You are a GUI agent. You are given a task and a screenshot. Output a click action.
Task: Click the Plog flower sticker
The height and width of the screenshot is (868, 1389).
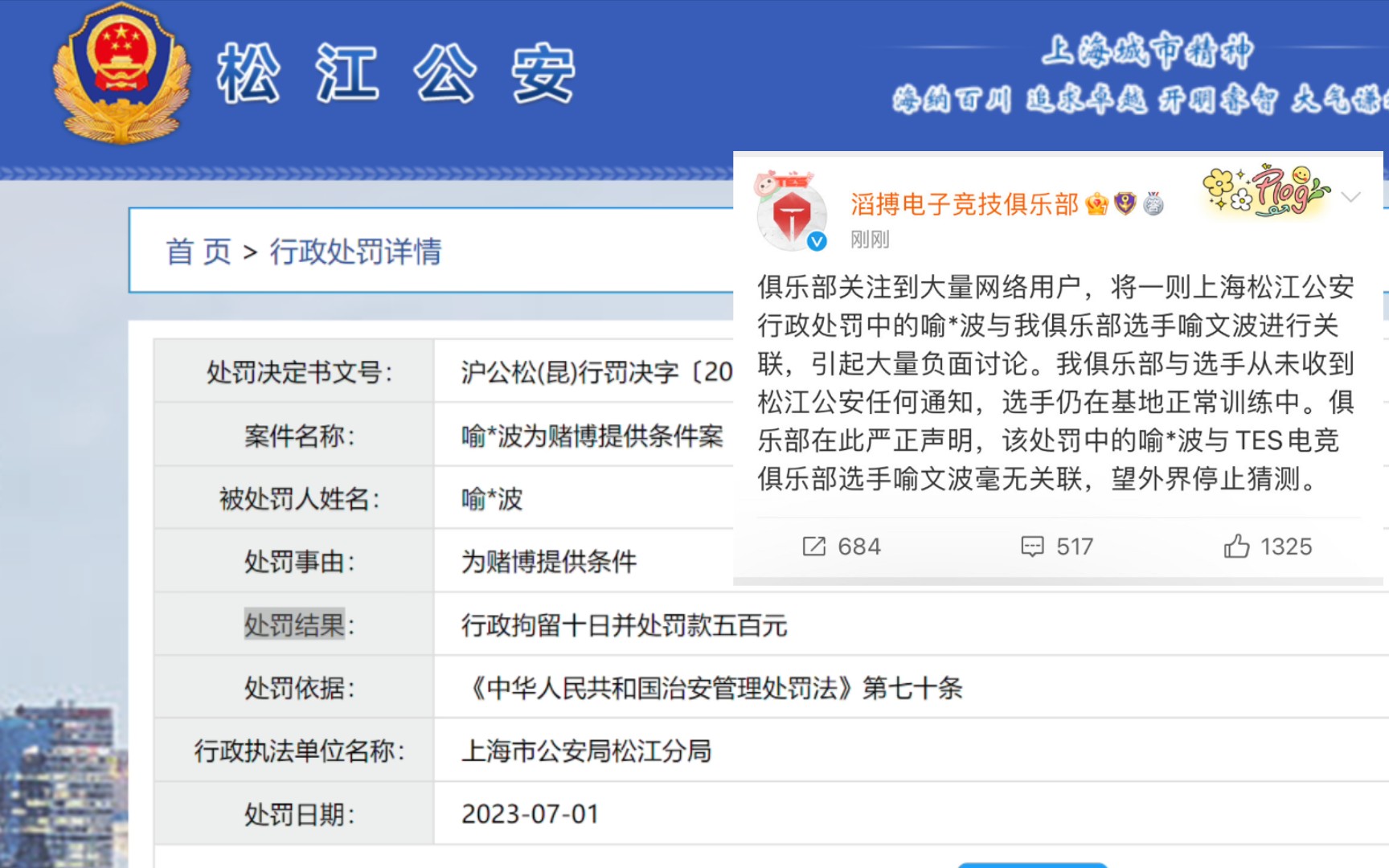click(x=1265, y=190)
